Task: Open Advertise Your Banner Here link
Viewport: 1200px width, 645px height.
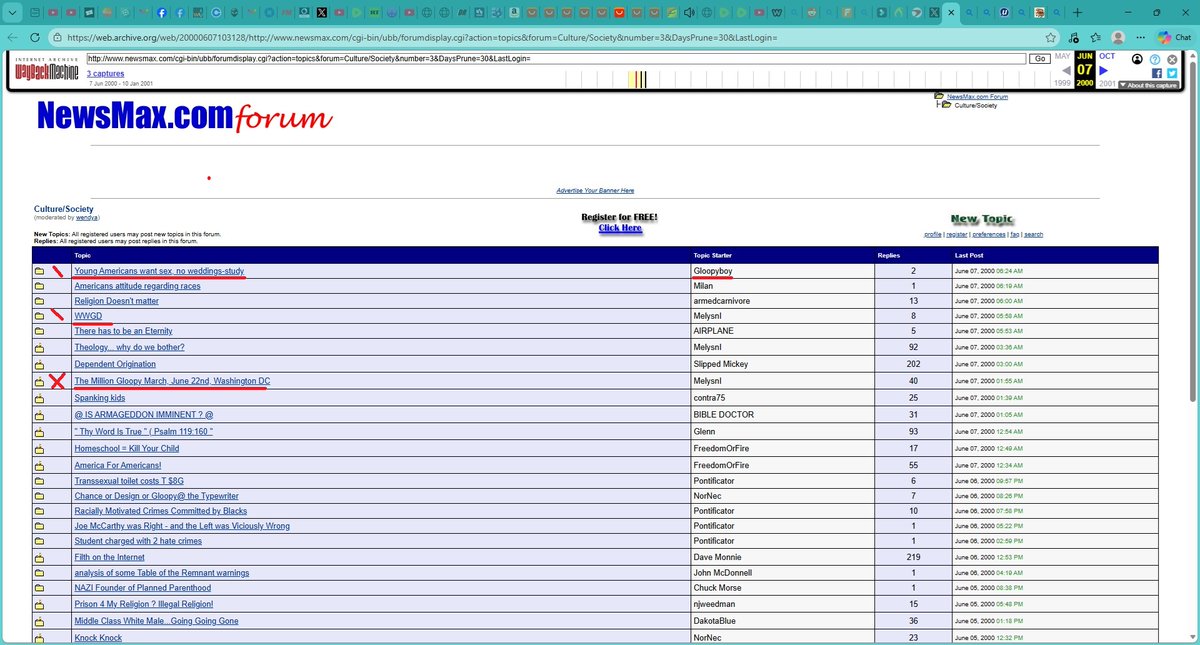Action: click(595, 190)
